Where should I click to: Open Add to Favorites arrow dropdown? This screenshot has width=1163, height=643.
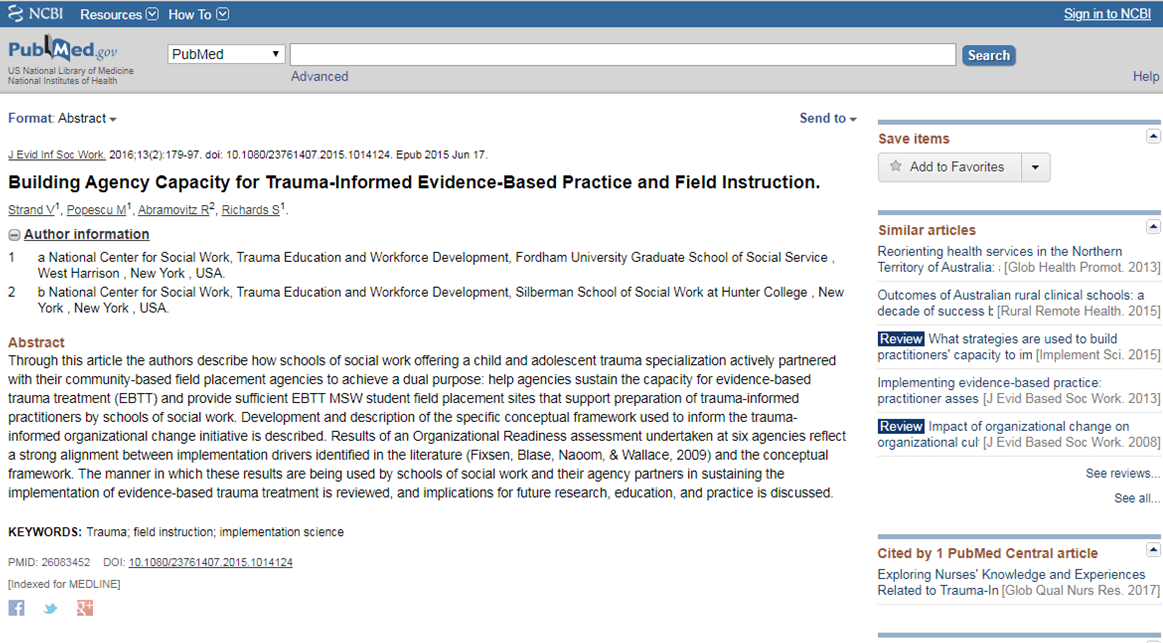tap(1035, 168)
